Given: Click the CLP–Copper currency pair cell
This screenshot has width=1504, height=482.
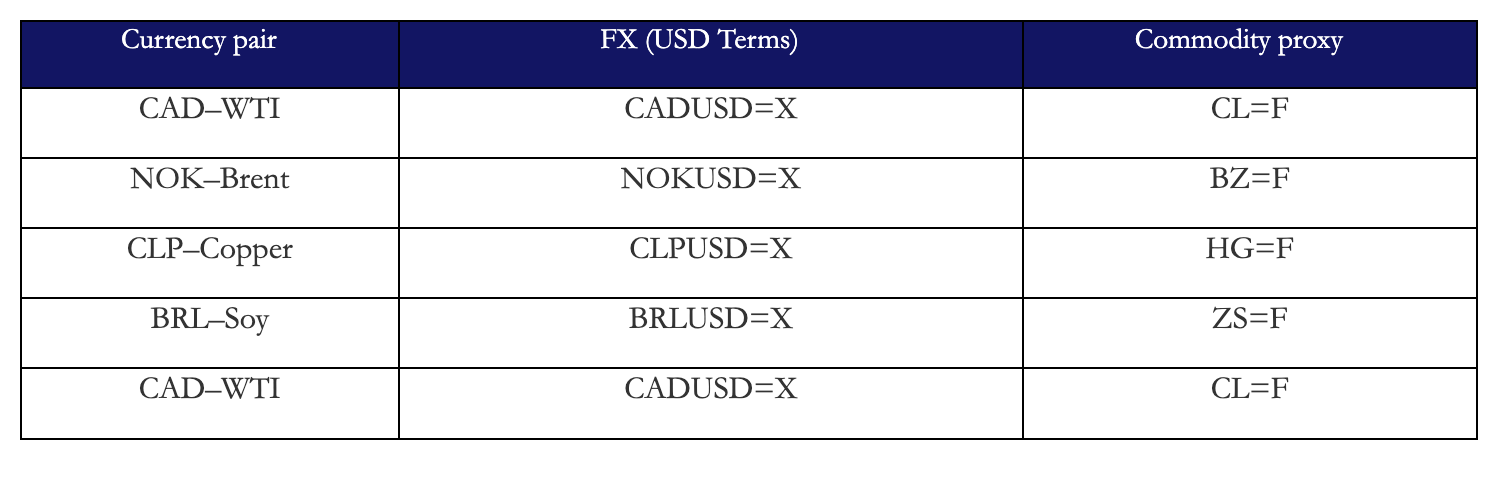Looking at the screenshot, I should pos(209,249).
